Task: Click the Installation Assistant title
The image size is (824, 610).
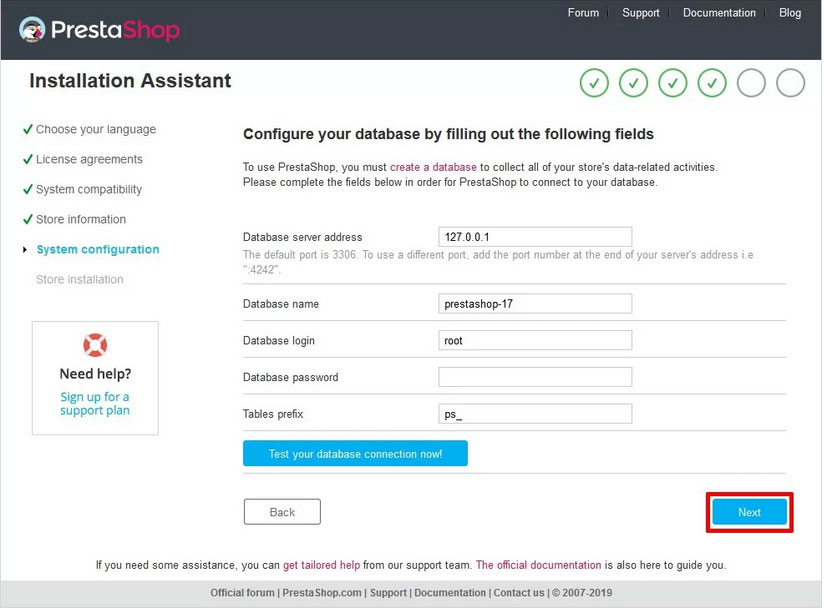Action: [130, 81]
